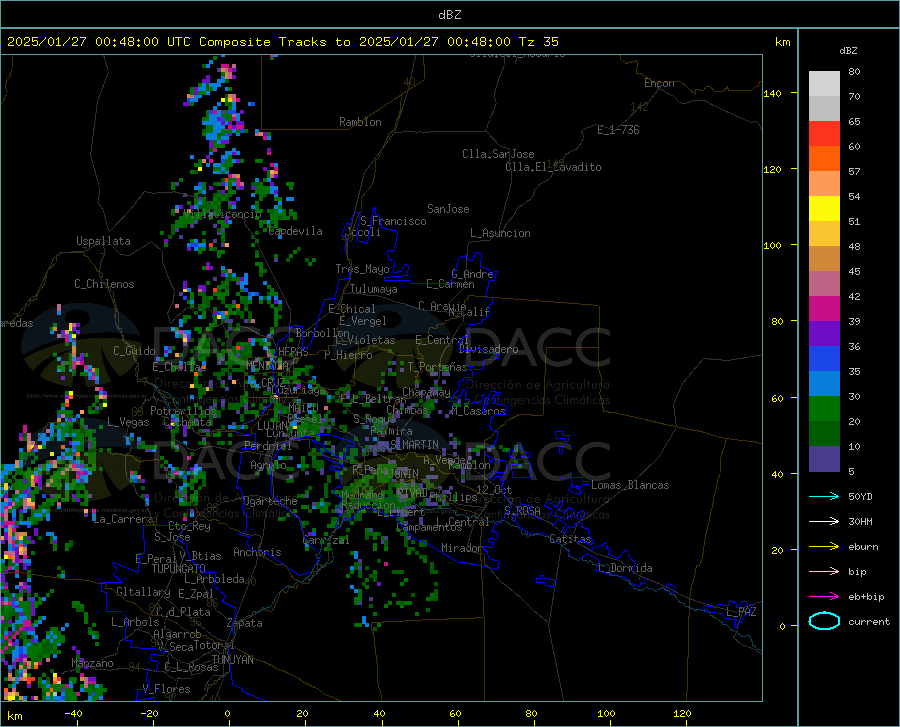Click the Uspallata place label

click(x=103, y=241)
